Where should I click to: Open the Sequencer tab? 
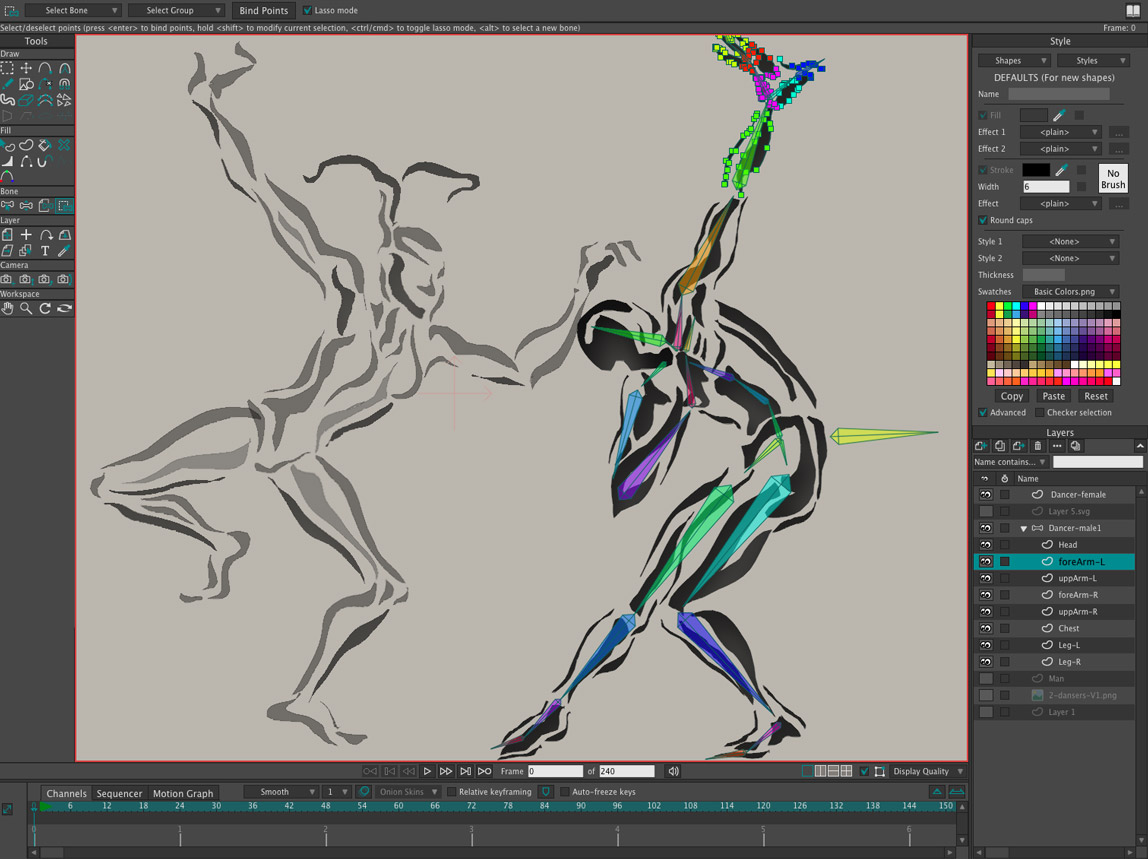pyautogui.click(x=119, y=793)
